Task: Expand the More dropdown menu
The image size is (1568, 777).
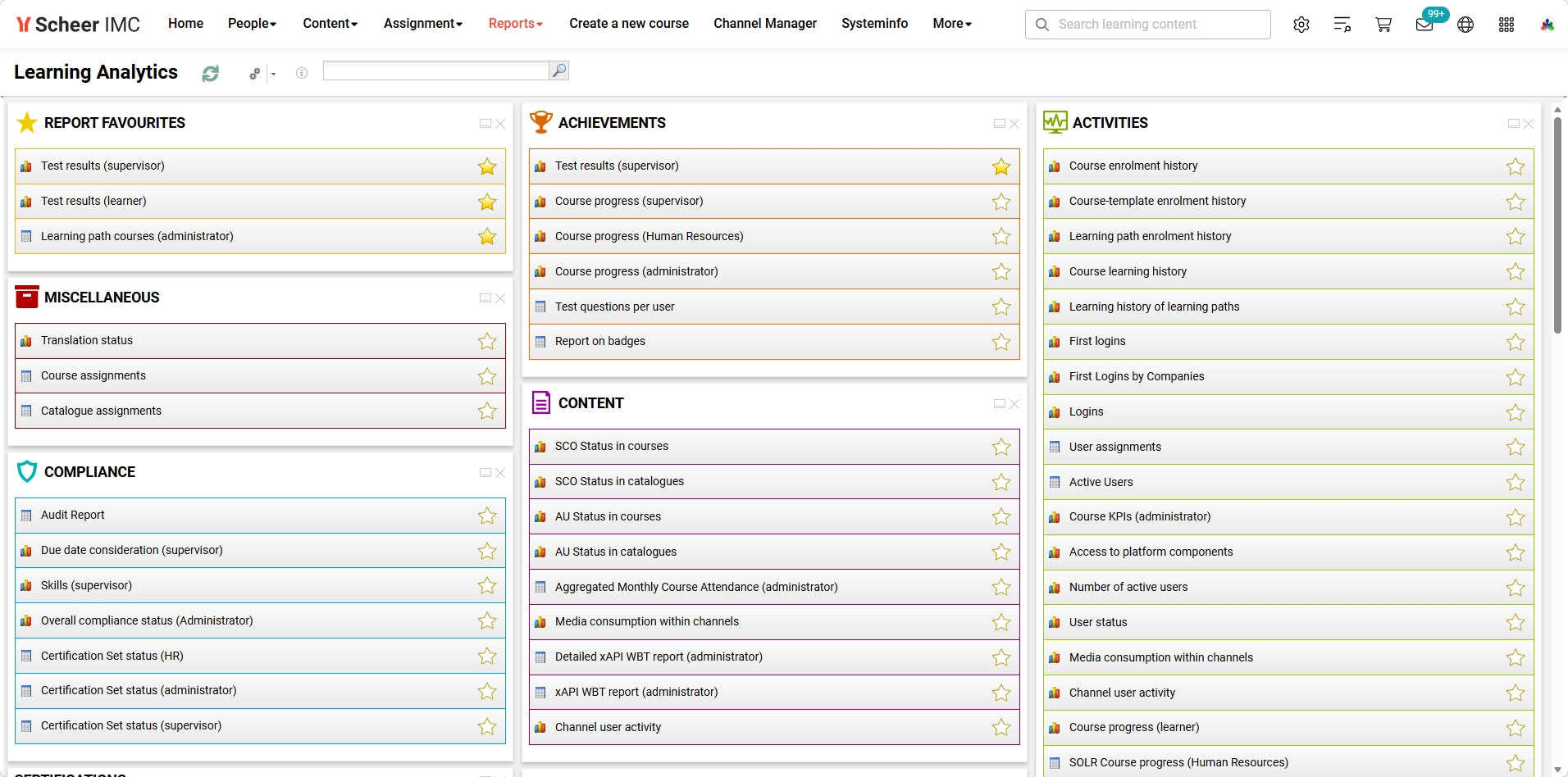Action: [952, 24]
